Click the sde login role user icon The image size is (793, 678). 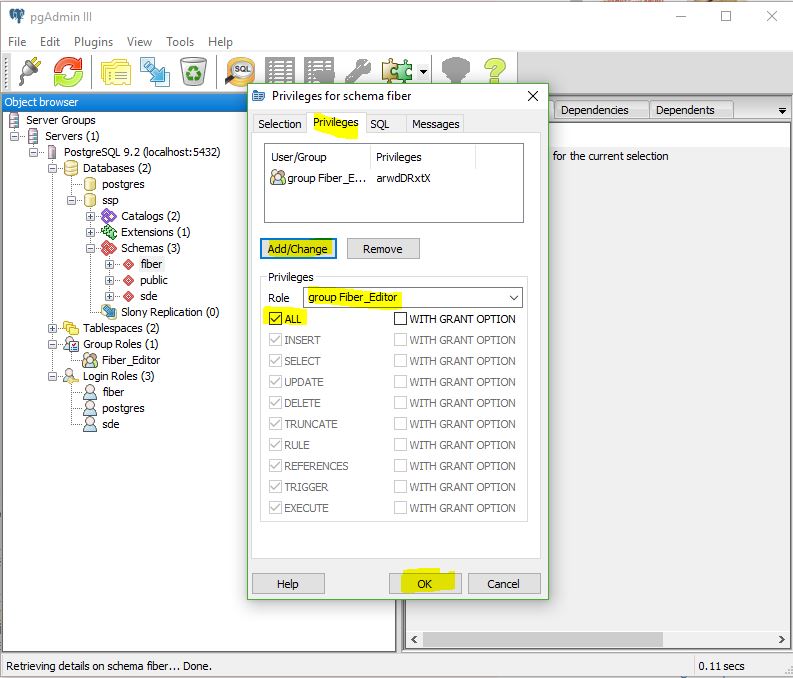tap(90, 424)
